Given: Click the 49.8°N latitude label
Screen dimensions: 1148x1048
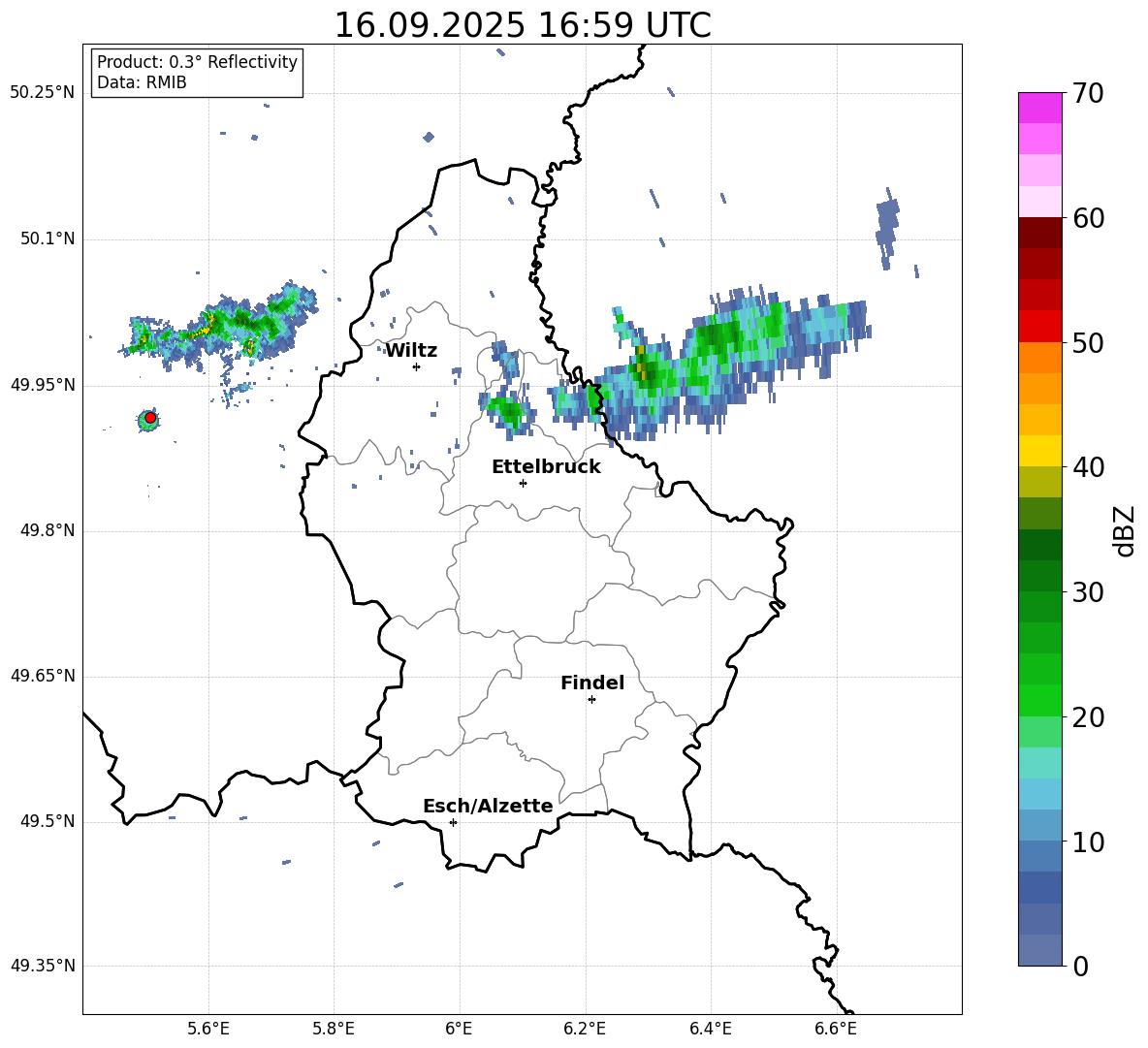Looking at the screenshot, I should point(47,530).
